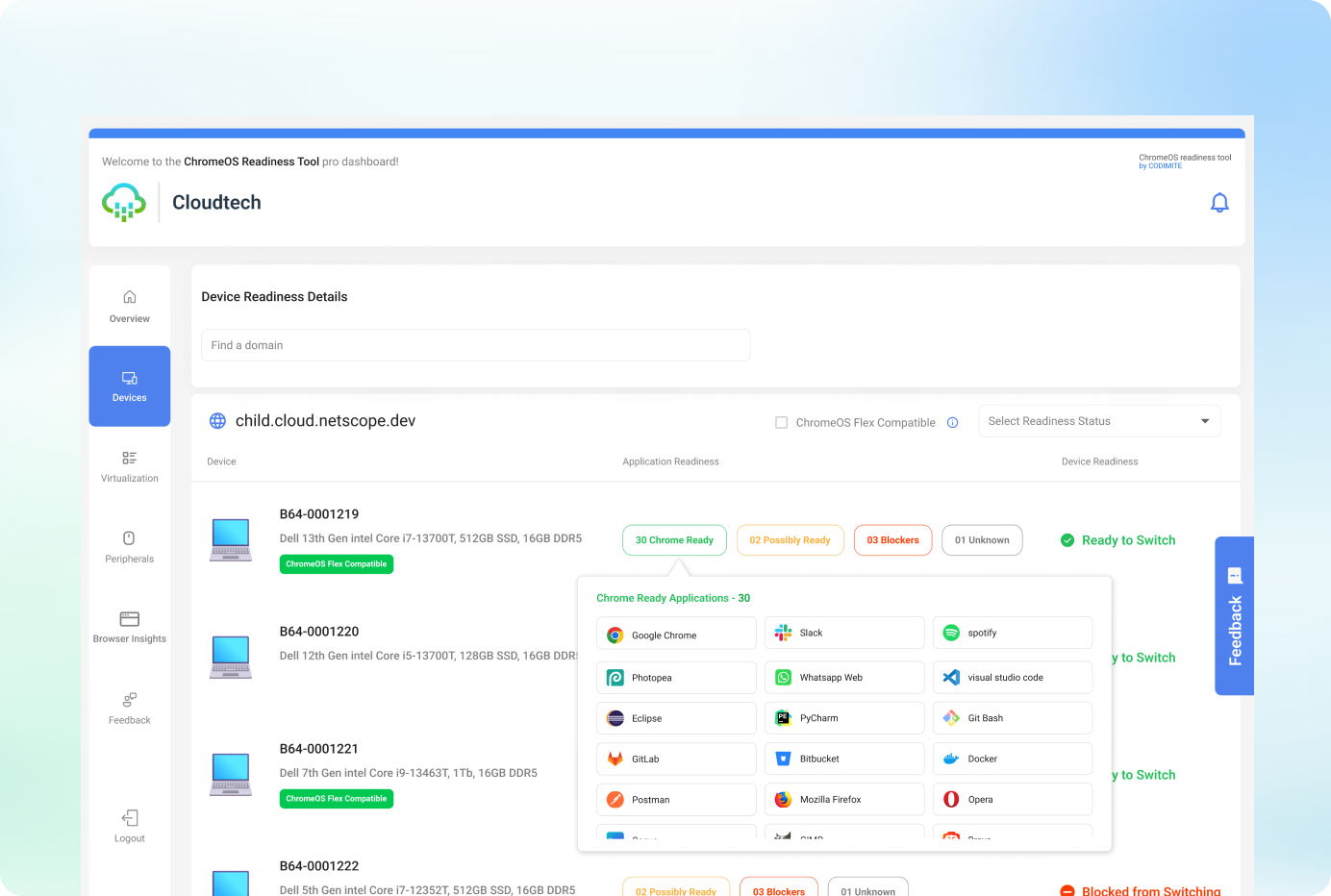This screenshot has width=1331, height=896.
Task: Open the Feedback tab on the right edge
Action: click(1234, 616)
